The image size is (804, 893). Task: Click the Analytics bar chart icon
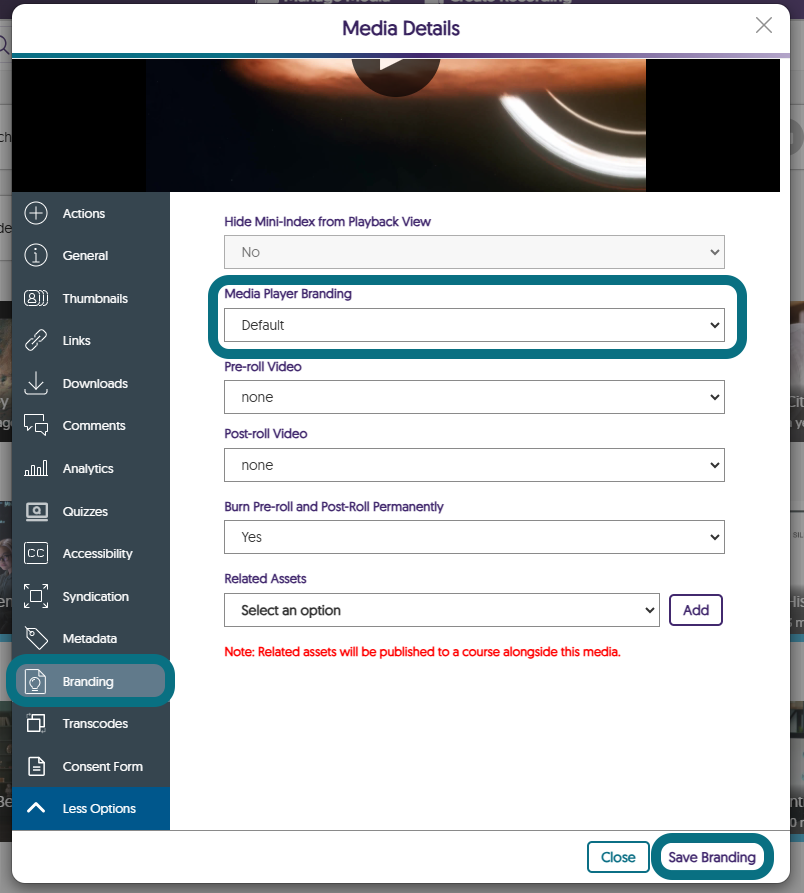36,468
